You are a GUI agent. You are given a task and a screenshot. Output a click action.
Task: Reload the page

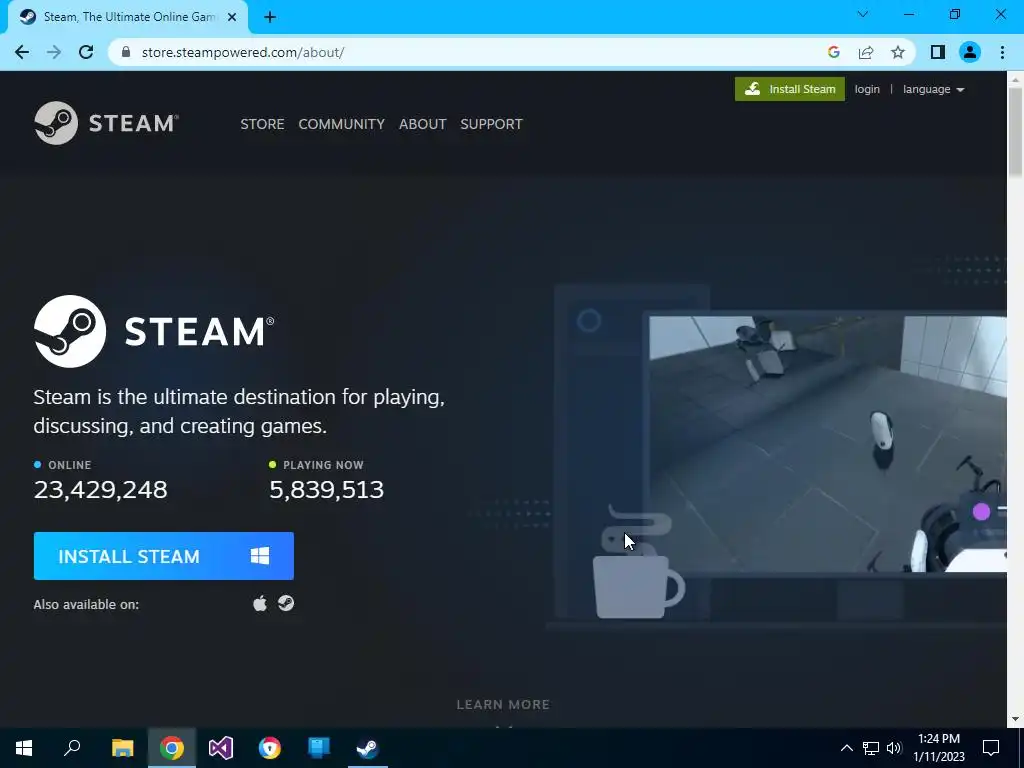coord(86,52)
